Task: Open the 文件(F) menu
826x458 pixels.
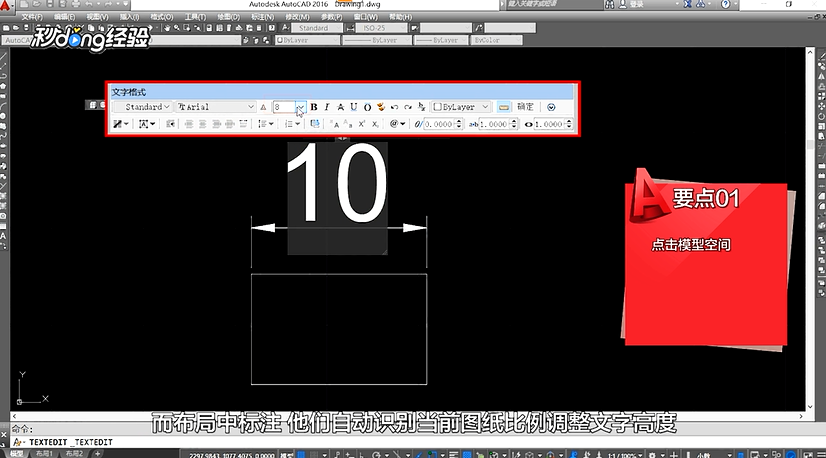Action: coord(32,17)
